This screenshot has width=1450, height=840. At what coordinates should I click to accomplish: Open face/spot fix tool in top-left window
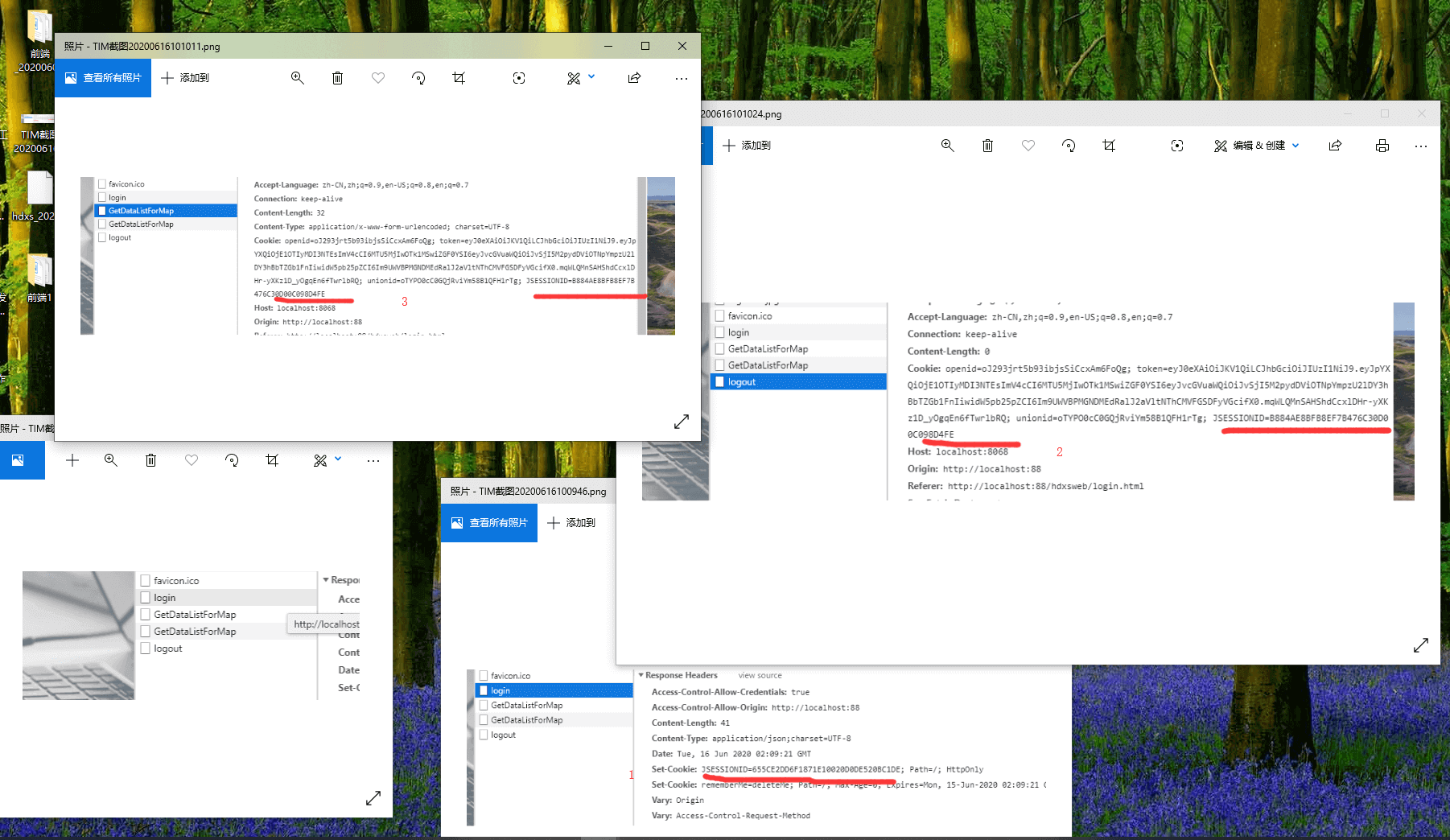[519, 78]
